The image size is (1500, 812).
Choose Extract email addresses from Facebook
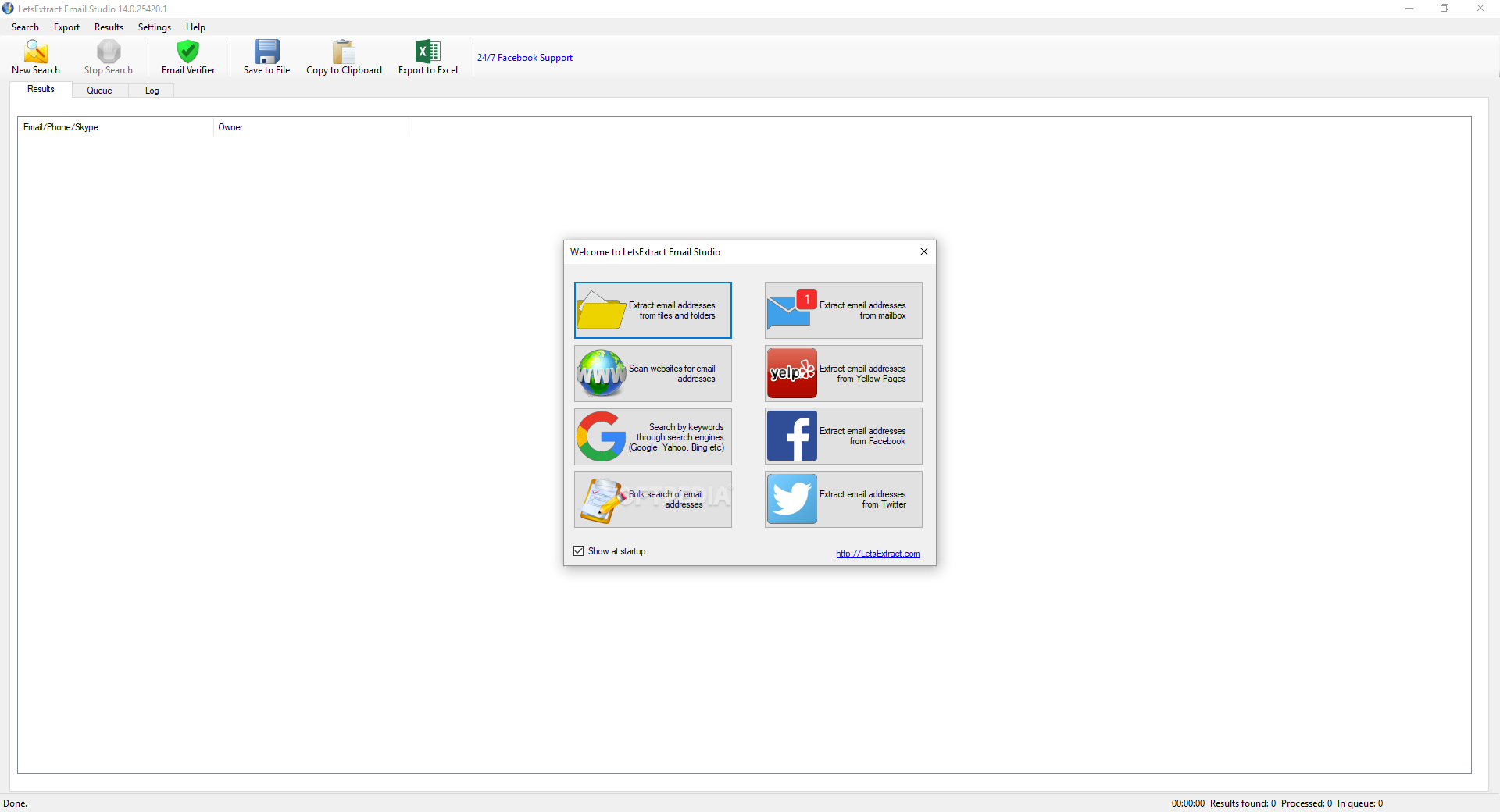point(844,436)
